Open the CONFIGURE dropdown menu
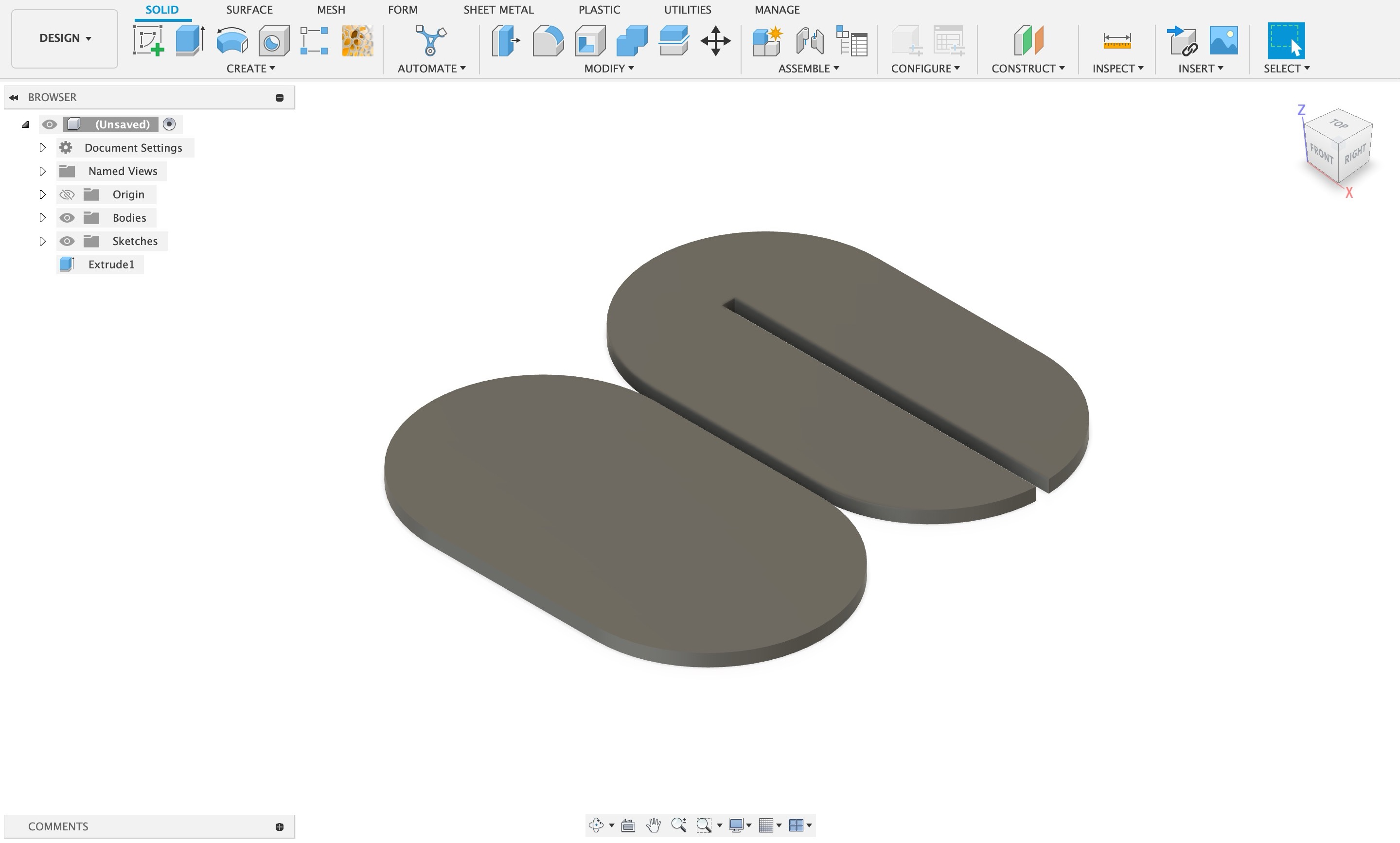 pos(925,68)
